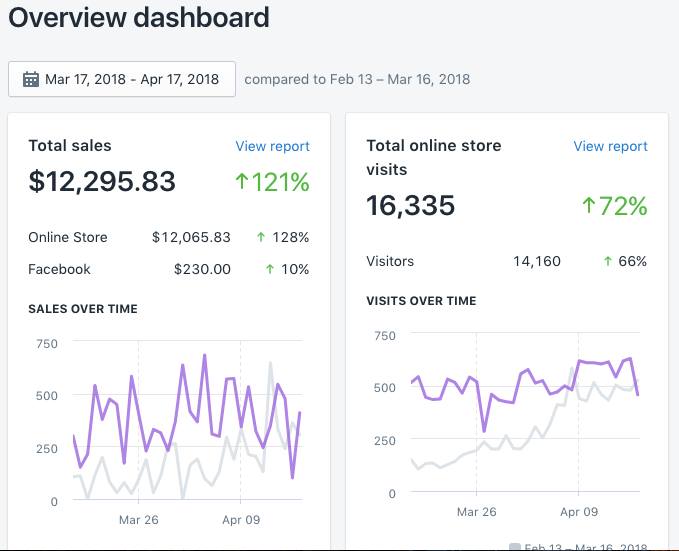This screenshot has width=679, height=551.
Task: Open View report for Total online store visits
Action: [x=610, y=146]
